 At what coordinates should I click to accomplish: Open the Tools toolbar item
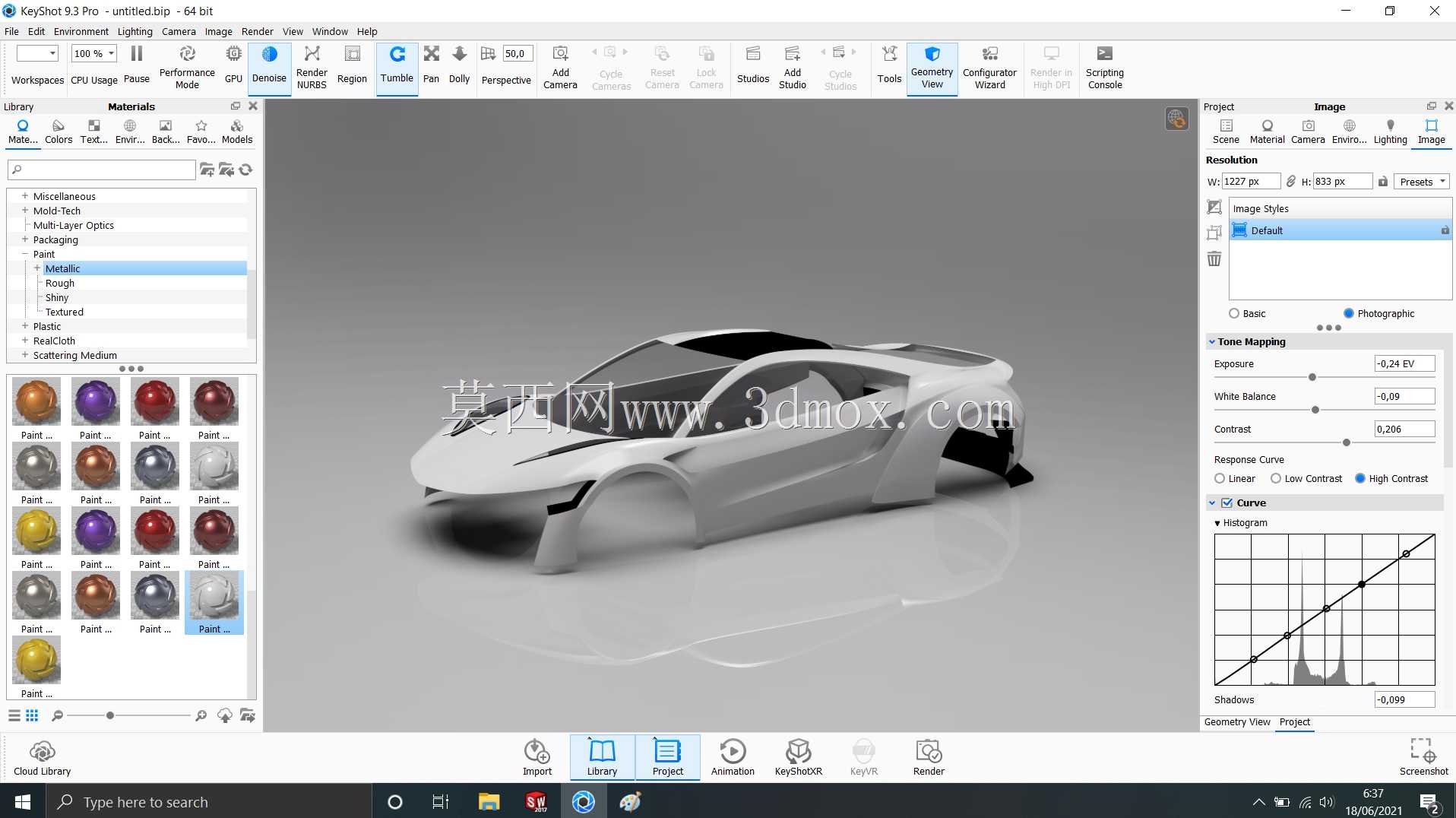[889, 65]
